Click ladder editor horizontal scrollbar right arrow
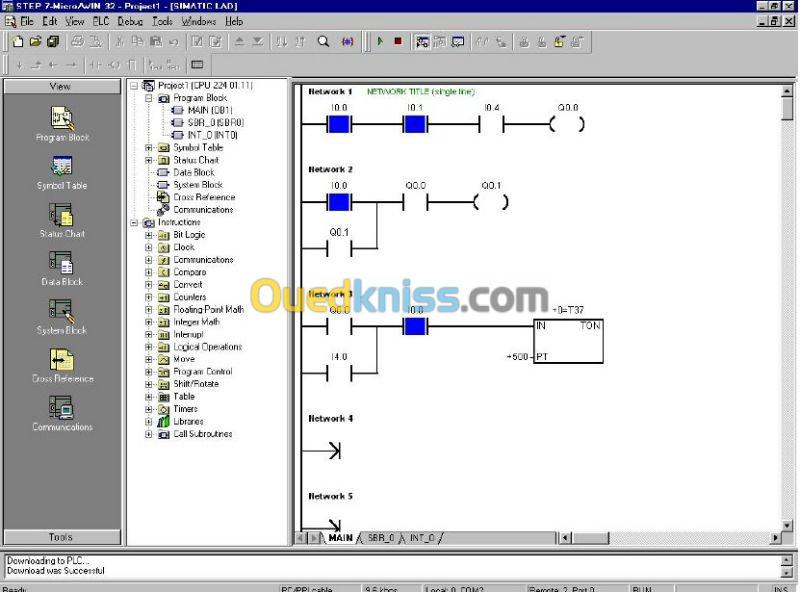Image resolution: width=800 pixels, height=592 pixels. 776,537
